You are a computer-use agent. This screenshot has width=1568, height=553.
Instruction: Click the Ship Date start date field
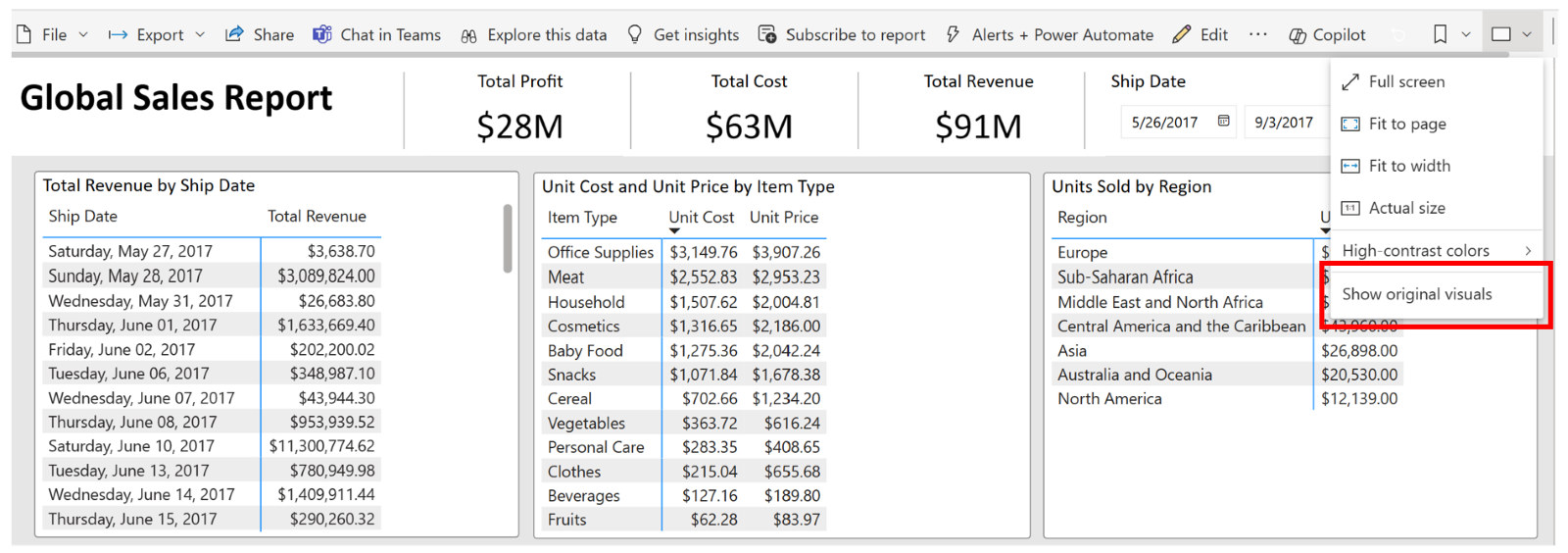click(x=1179, y=123)
